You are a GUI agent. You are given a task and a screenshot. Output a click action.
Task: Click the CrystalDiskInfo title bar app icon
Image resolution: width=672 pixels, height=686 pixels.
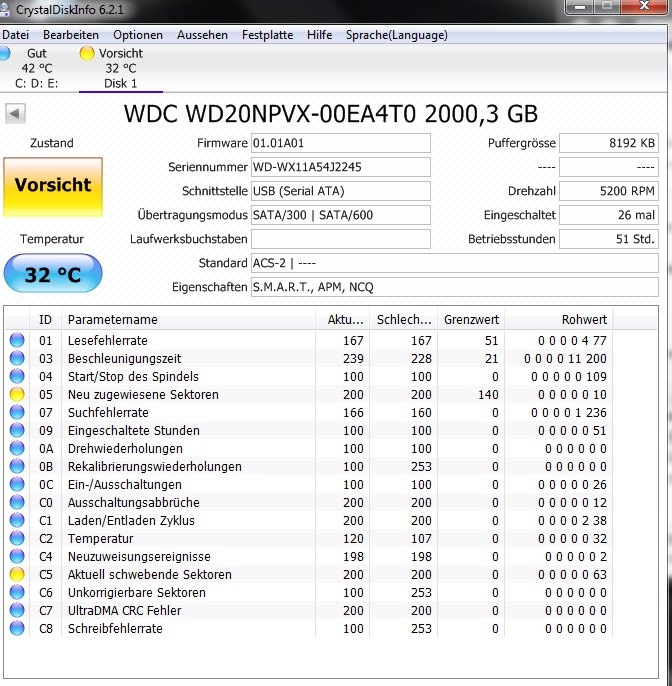coord(4,9)
